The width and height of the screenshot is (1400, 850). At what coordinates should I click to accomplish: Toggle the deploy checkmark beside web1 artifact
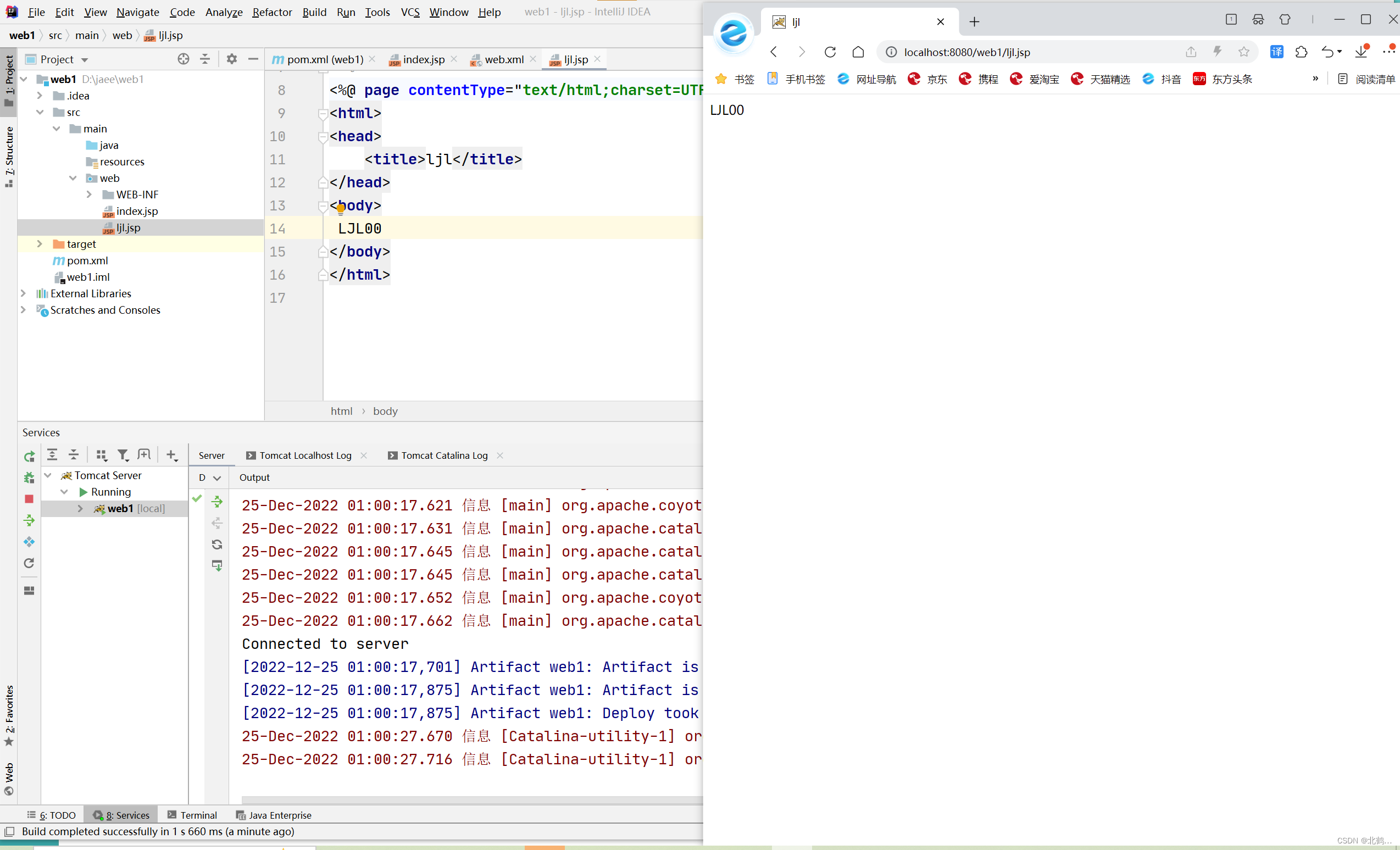[x=197, y=499]
